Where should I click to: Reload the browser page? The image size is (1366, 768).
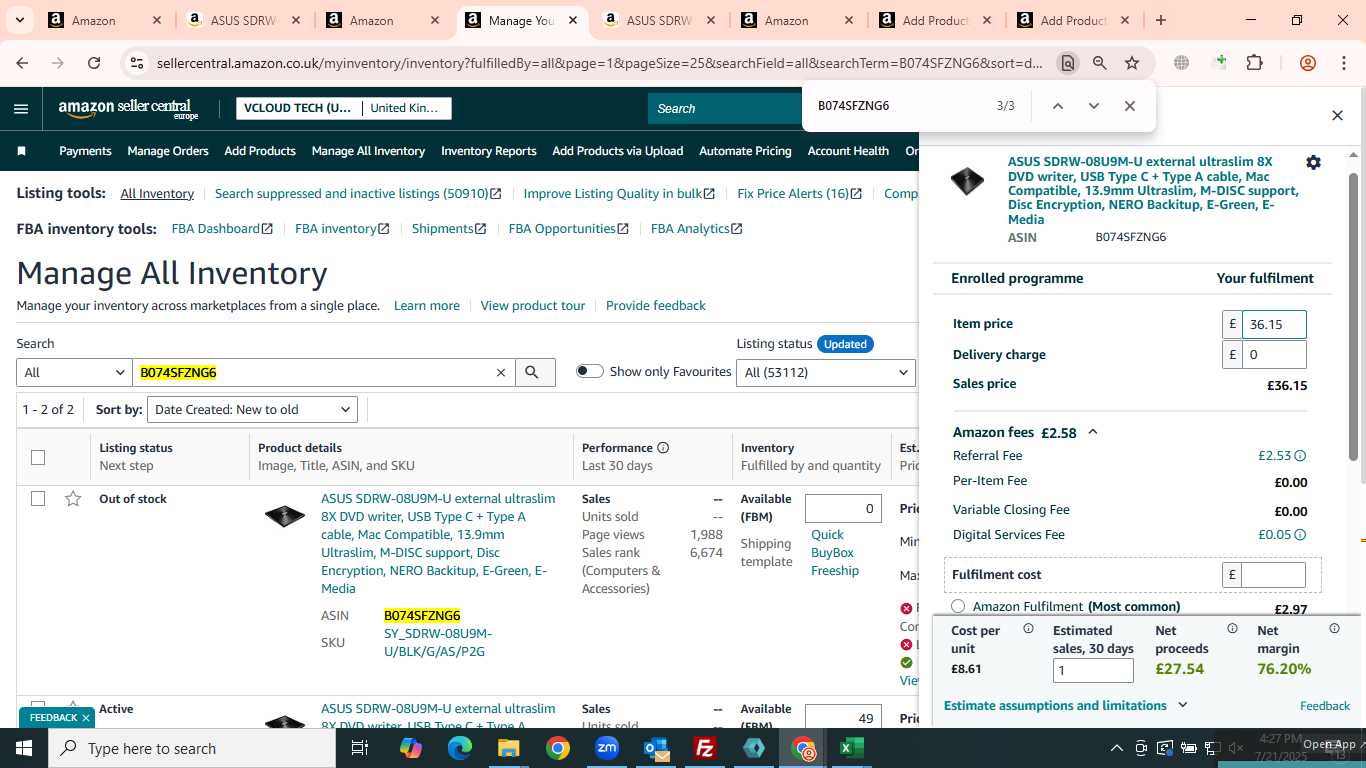[x=94, y=63]
